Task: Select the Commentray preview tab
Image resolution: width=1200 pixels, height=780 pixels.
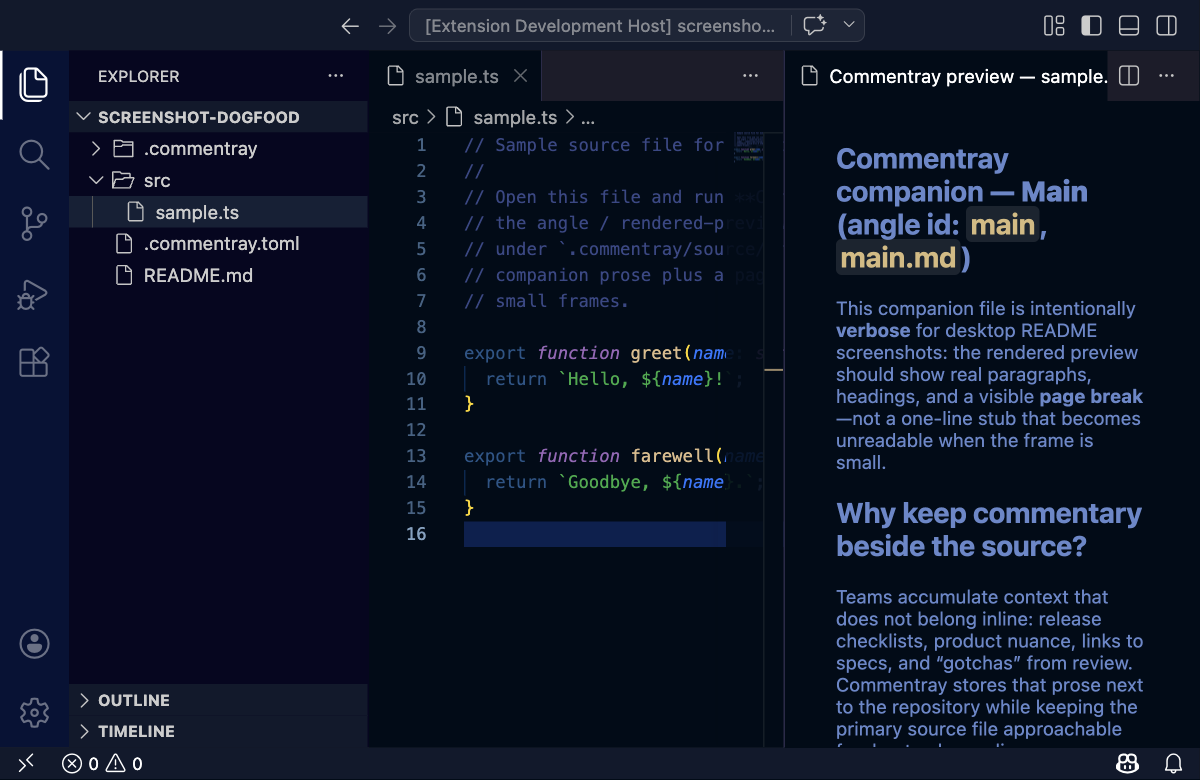Action: pyautogui.click(x=947, y=76)
